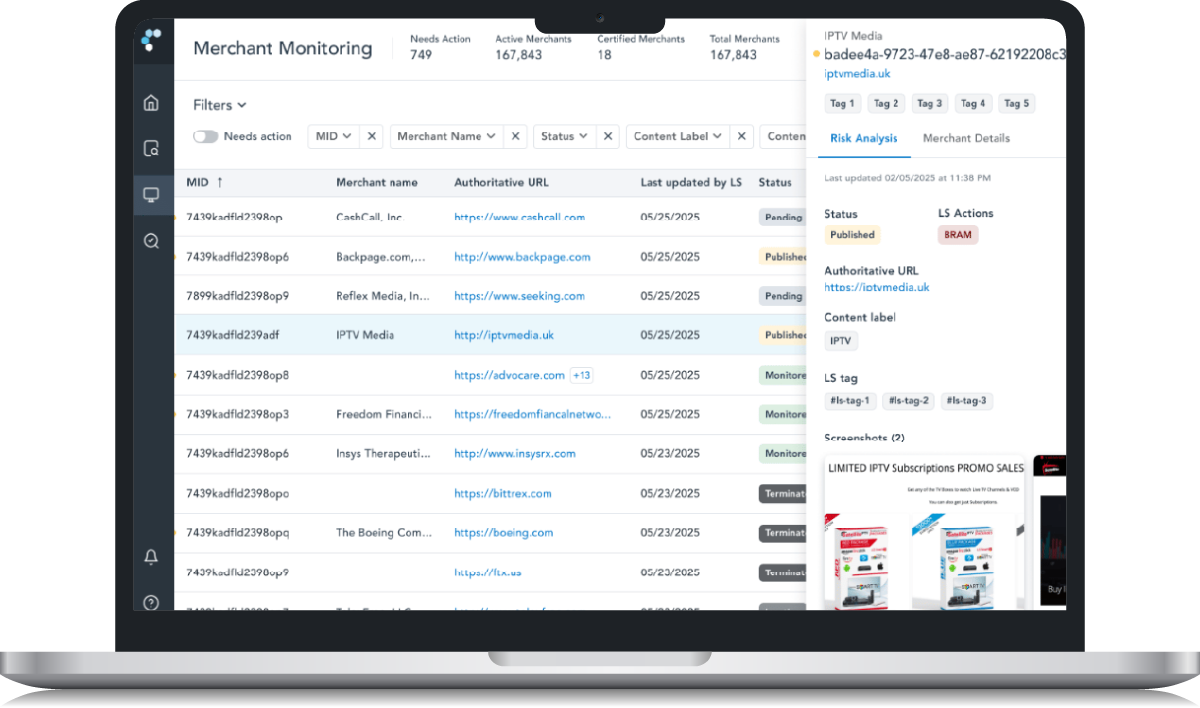Switch to the Merchant Details tab
The image size is (1200, 708).
click(x=966, y=138)
